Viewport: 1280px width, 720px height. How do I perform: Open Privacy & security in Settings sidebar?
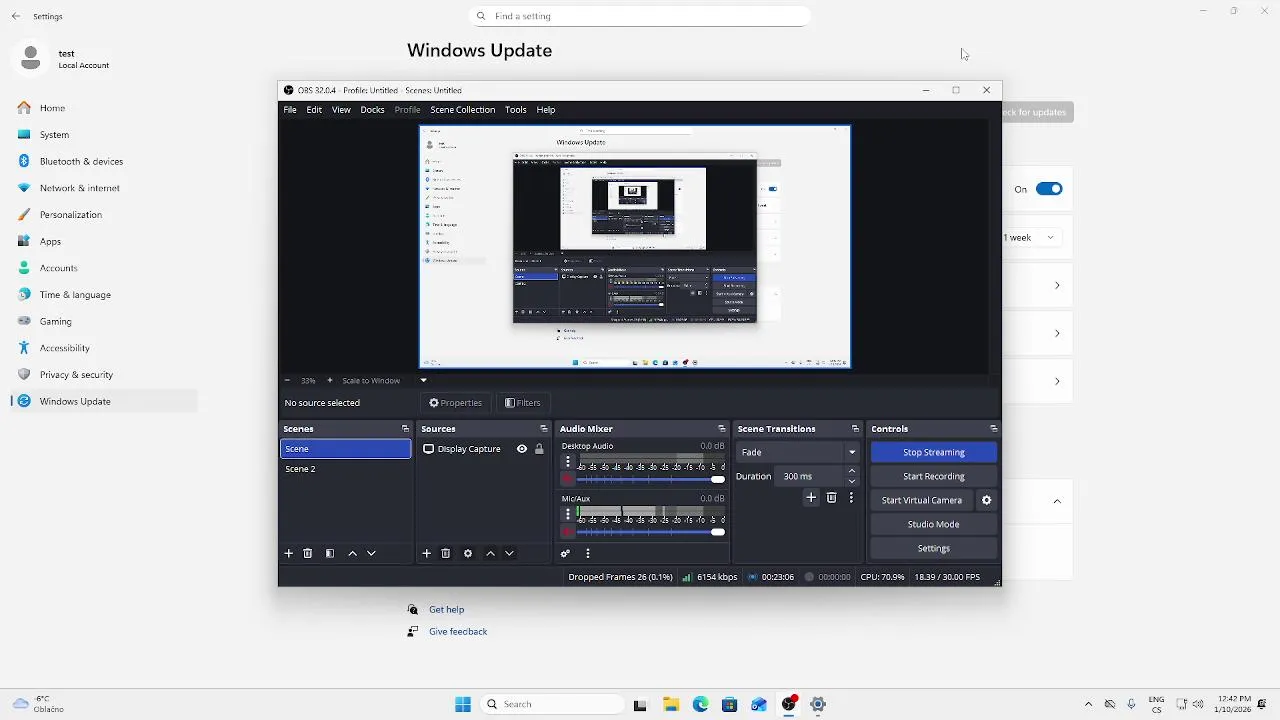pos(76,375)
